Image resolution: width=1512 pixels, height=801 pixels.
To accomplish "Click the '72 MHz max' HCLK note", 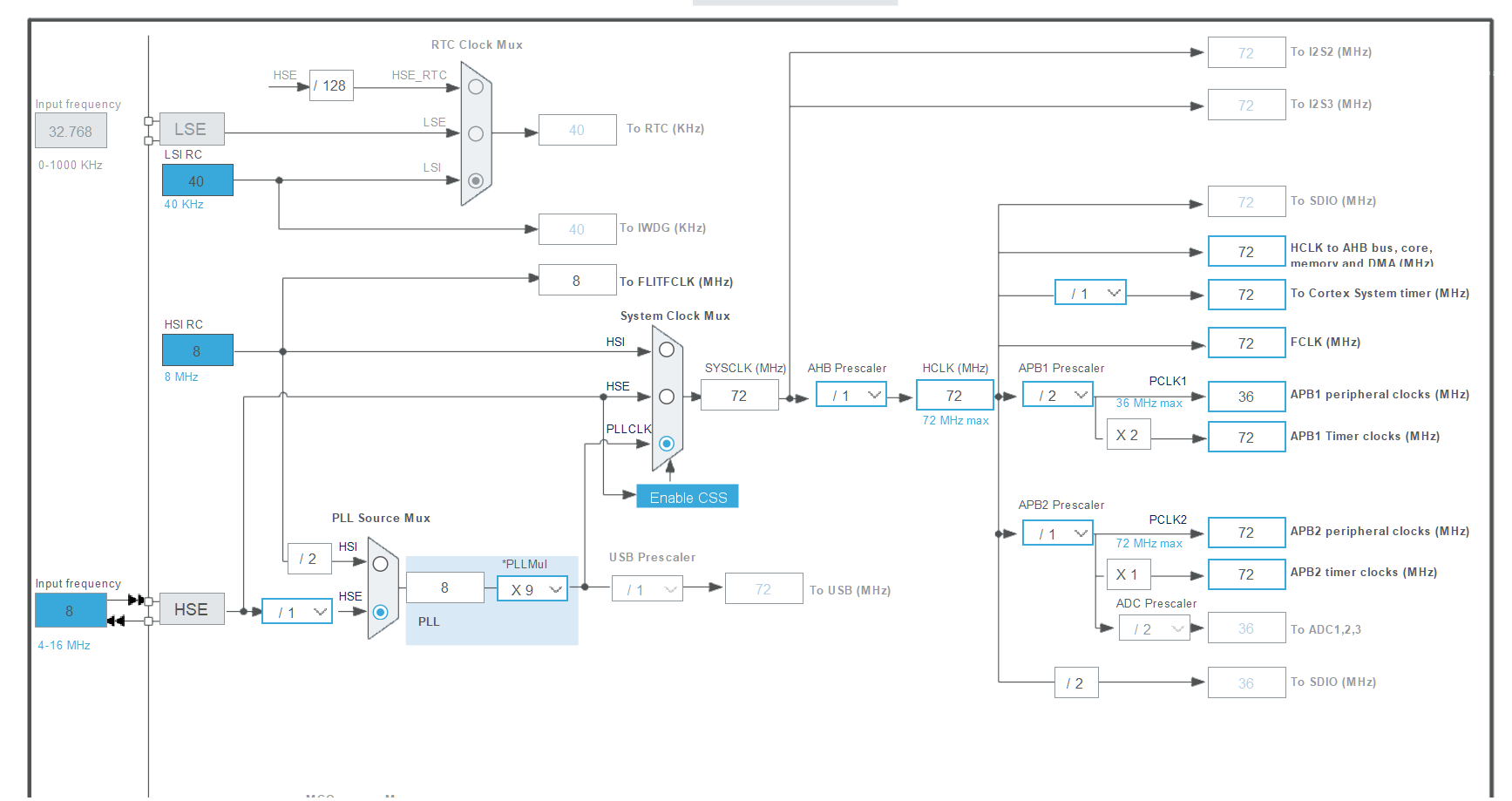I will [x=956, y=420].
